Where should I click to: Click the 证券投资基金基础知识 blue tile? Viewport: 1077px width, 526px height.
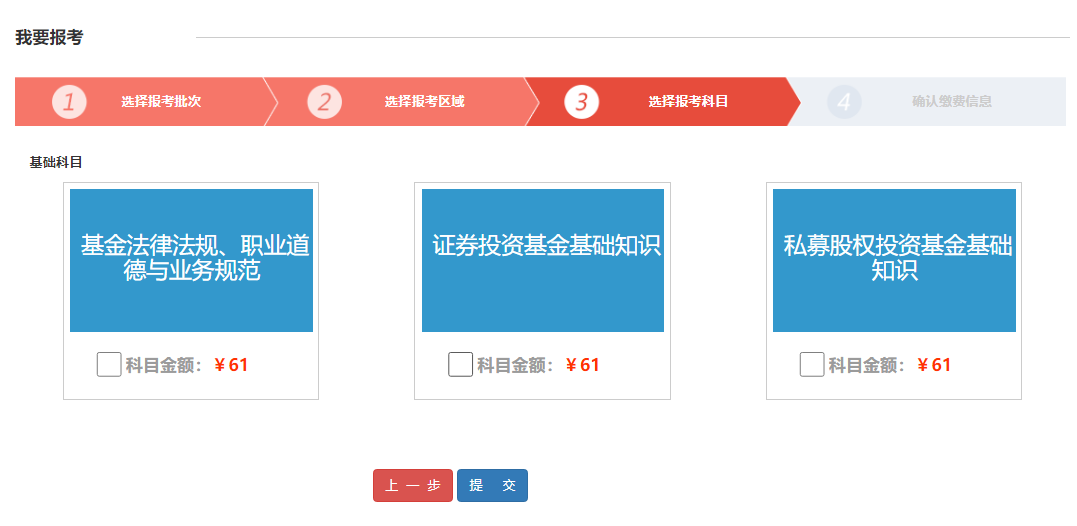click(x=543, y=260)
